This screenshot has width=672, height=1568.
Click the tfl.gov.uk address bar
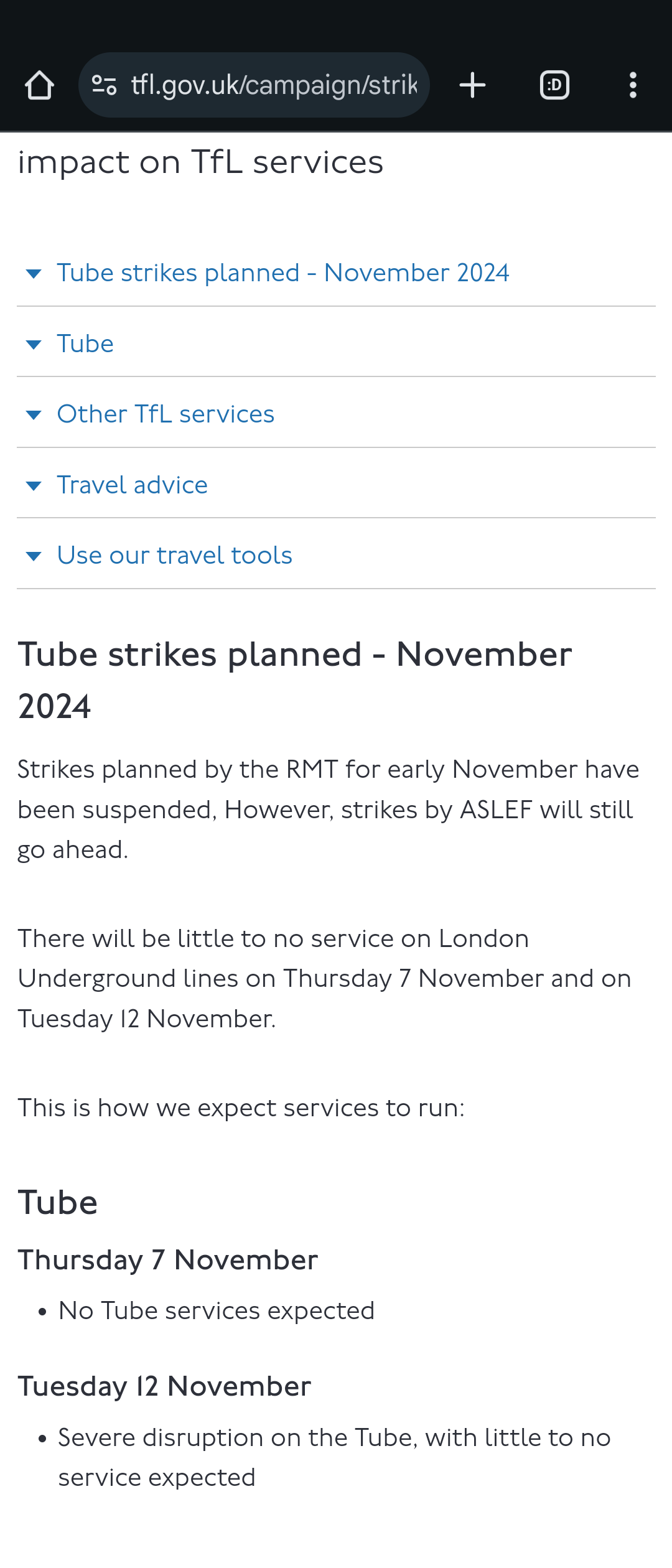(254, 85)
